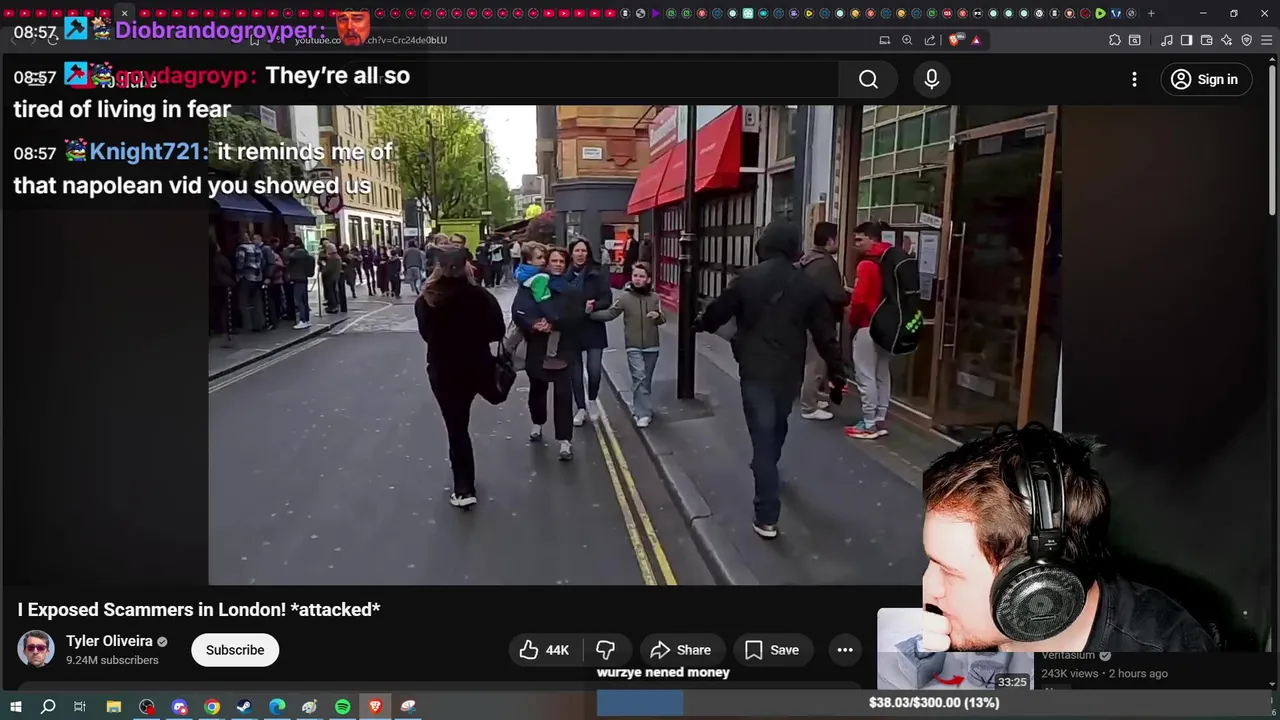1280x720 pixels.
Task: Open the media control music-note icon
Action: (x=1167, y=40)
